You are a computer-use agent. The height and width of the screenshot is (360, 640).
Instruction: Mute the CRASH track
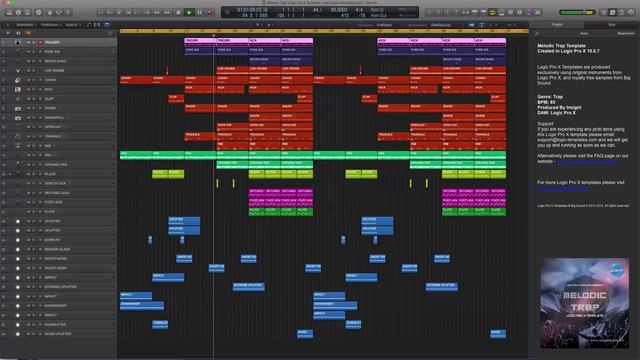28,80
